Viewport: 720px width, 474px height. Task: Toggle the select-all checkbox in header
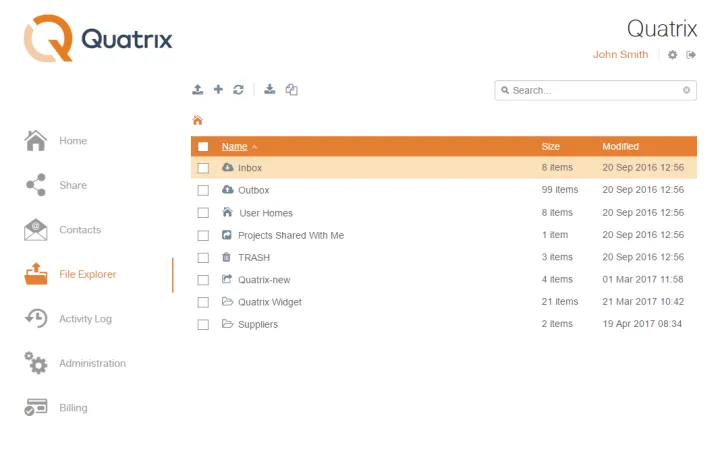[203, 147]
